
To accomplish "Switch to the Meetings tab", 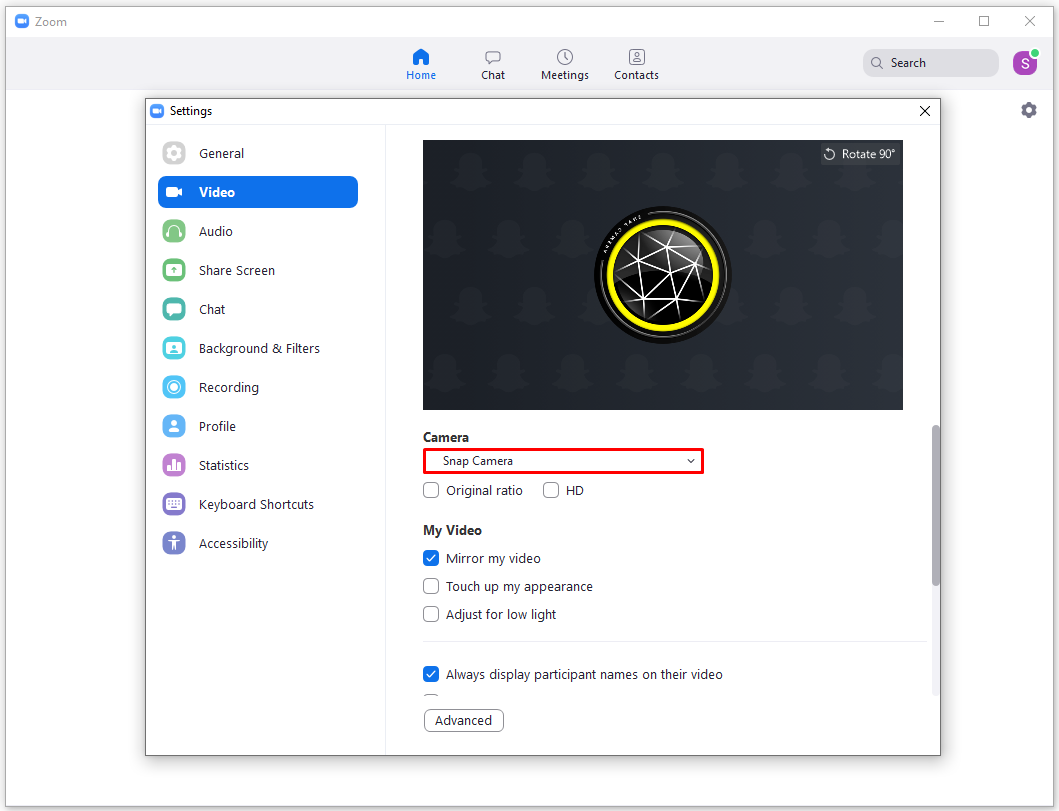I will point(565,65).
